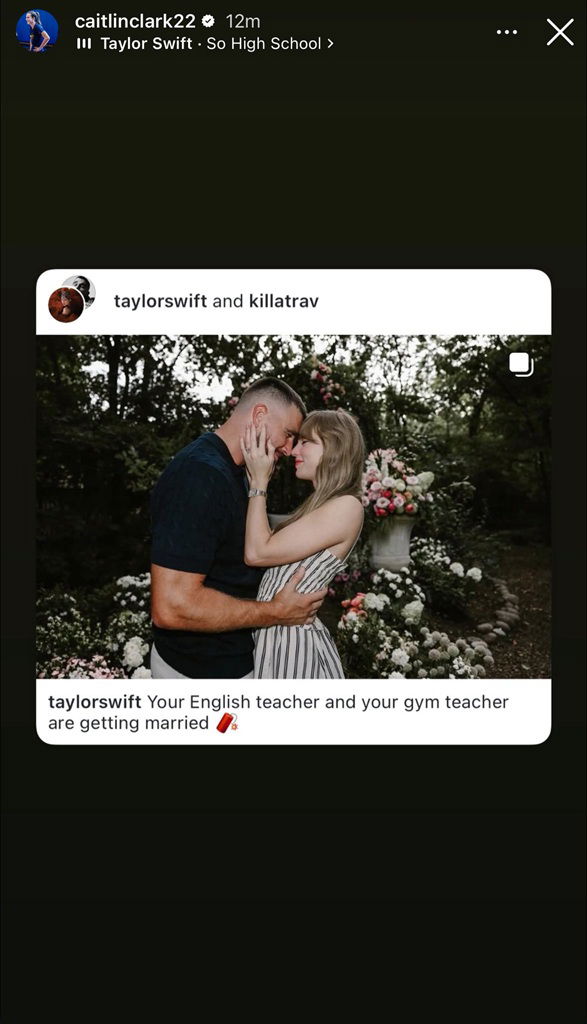Expand the song chevron after So High School
Image resolution: width=587 pixels, height=1024 pixels.
click(330, 44)
